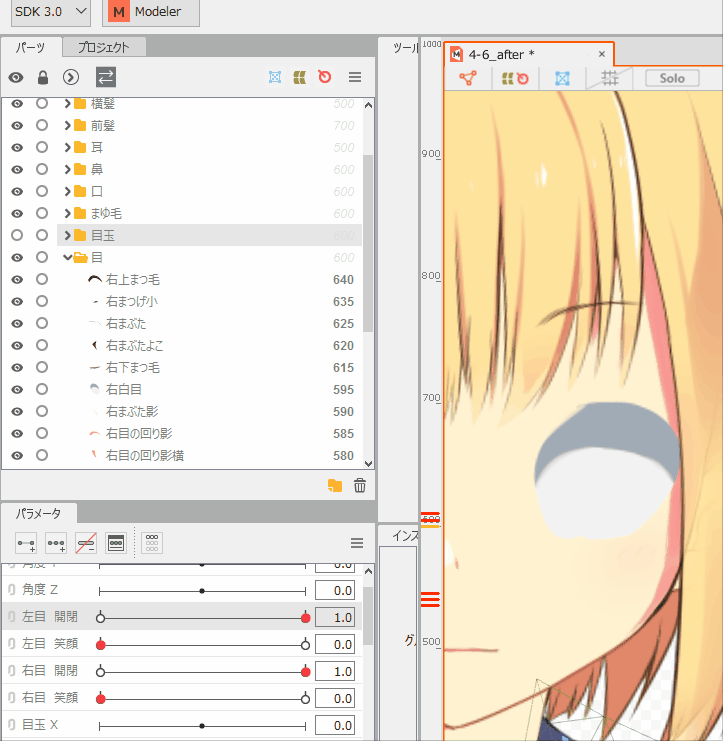Click the M Modeler mode button
This screenshot has height=741, width=723.
[151, 11]
